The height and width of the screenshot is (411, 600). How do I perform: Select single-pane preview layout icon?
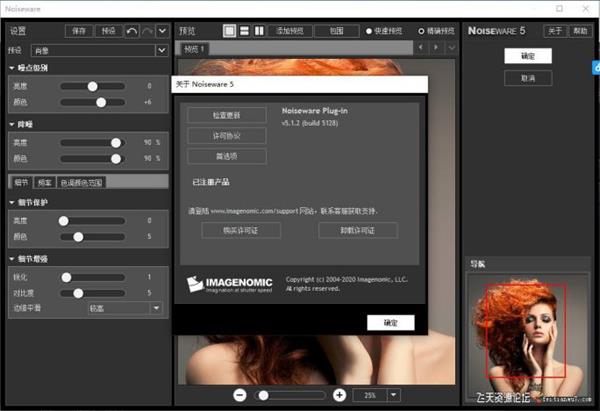pos(229,31)
